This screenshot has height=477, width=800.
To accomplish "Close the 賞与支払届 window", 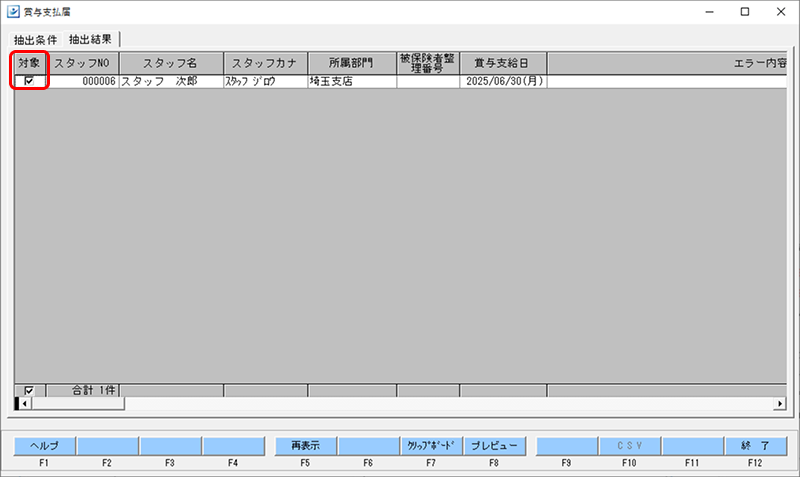I will (781, 11).
